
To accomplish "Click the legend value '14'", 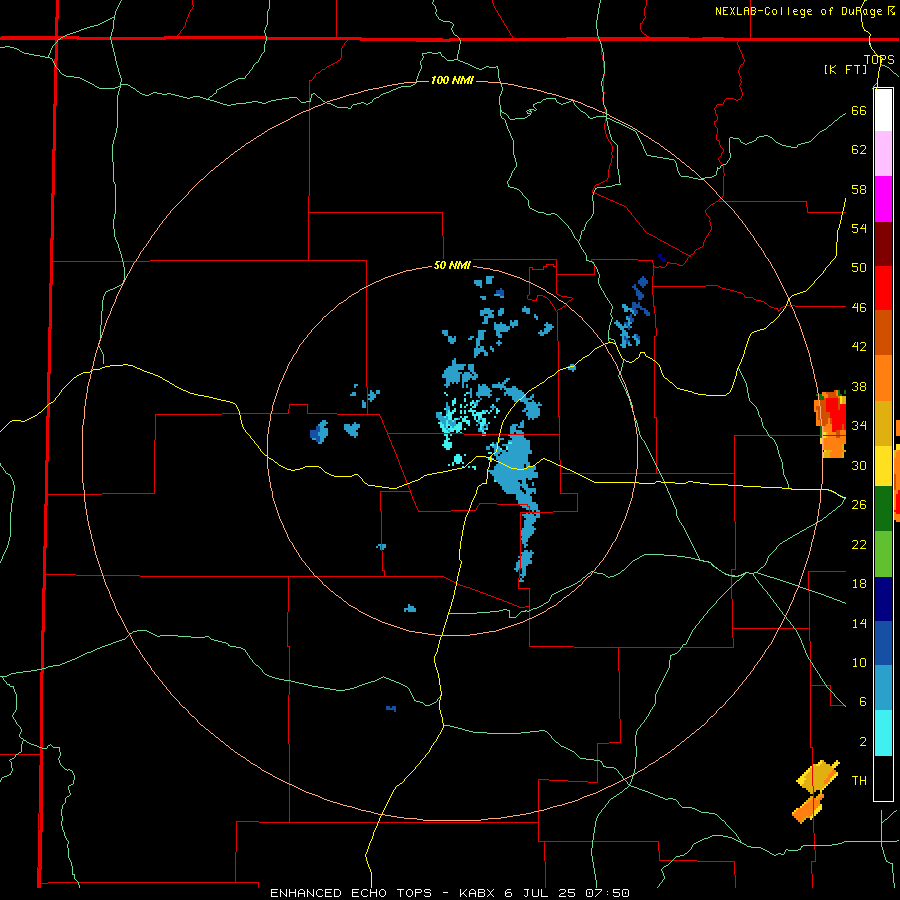I will [859, 623].
